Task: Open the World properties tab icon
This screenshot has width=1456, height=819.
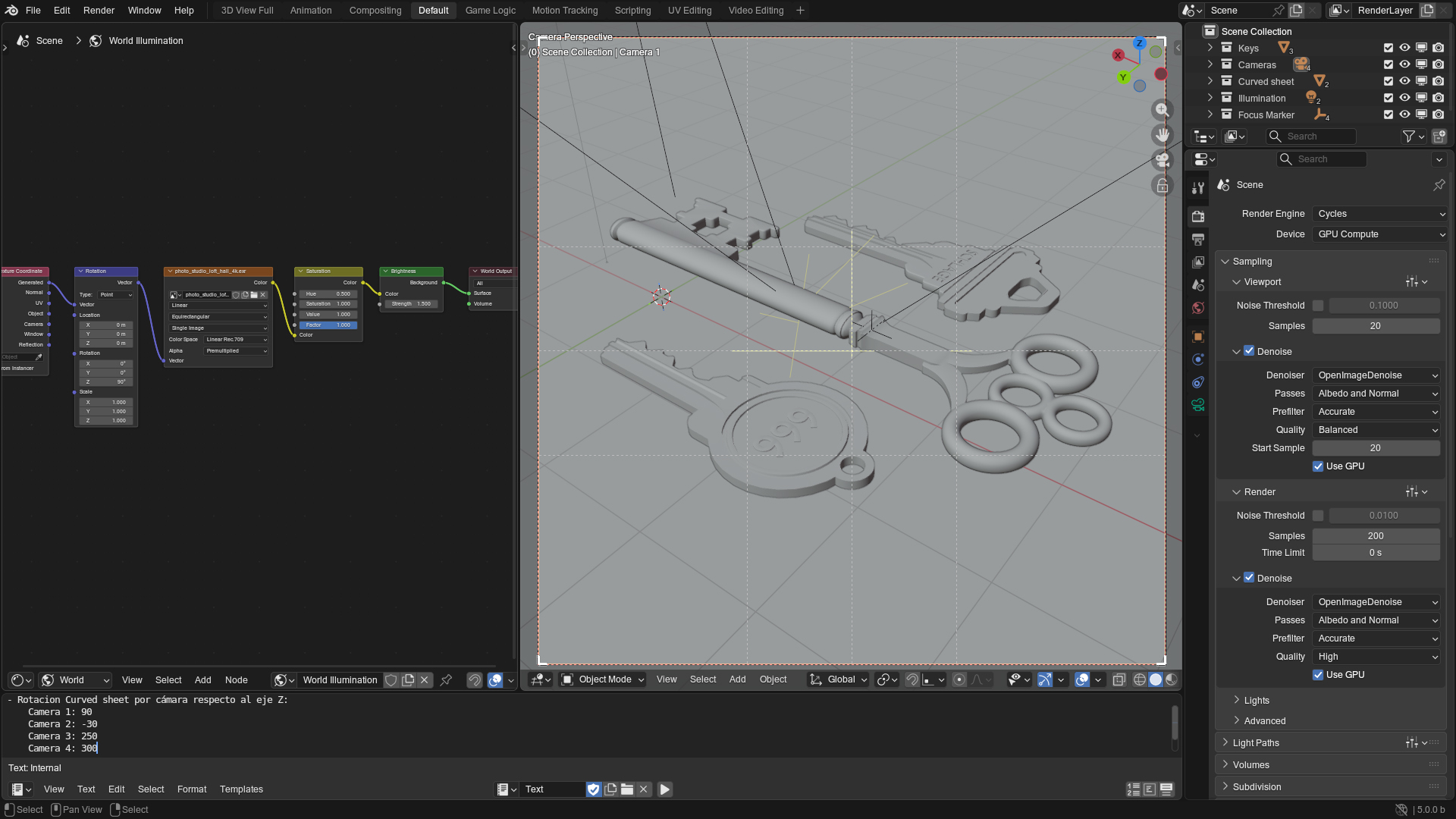Action: 1198,308
